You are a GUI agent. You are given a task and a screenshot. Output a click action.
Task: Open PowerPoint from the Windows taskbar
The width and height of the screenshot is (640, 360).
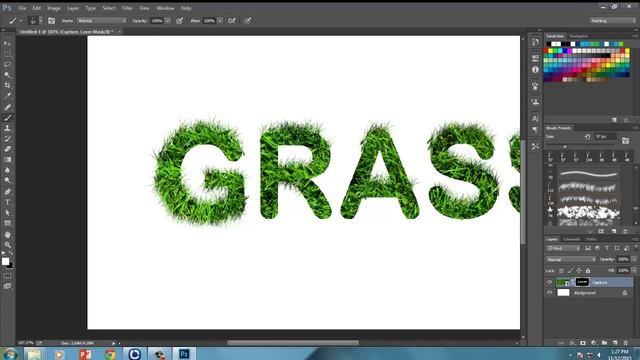[85, 354]
